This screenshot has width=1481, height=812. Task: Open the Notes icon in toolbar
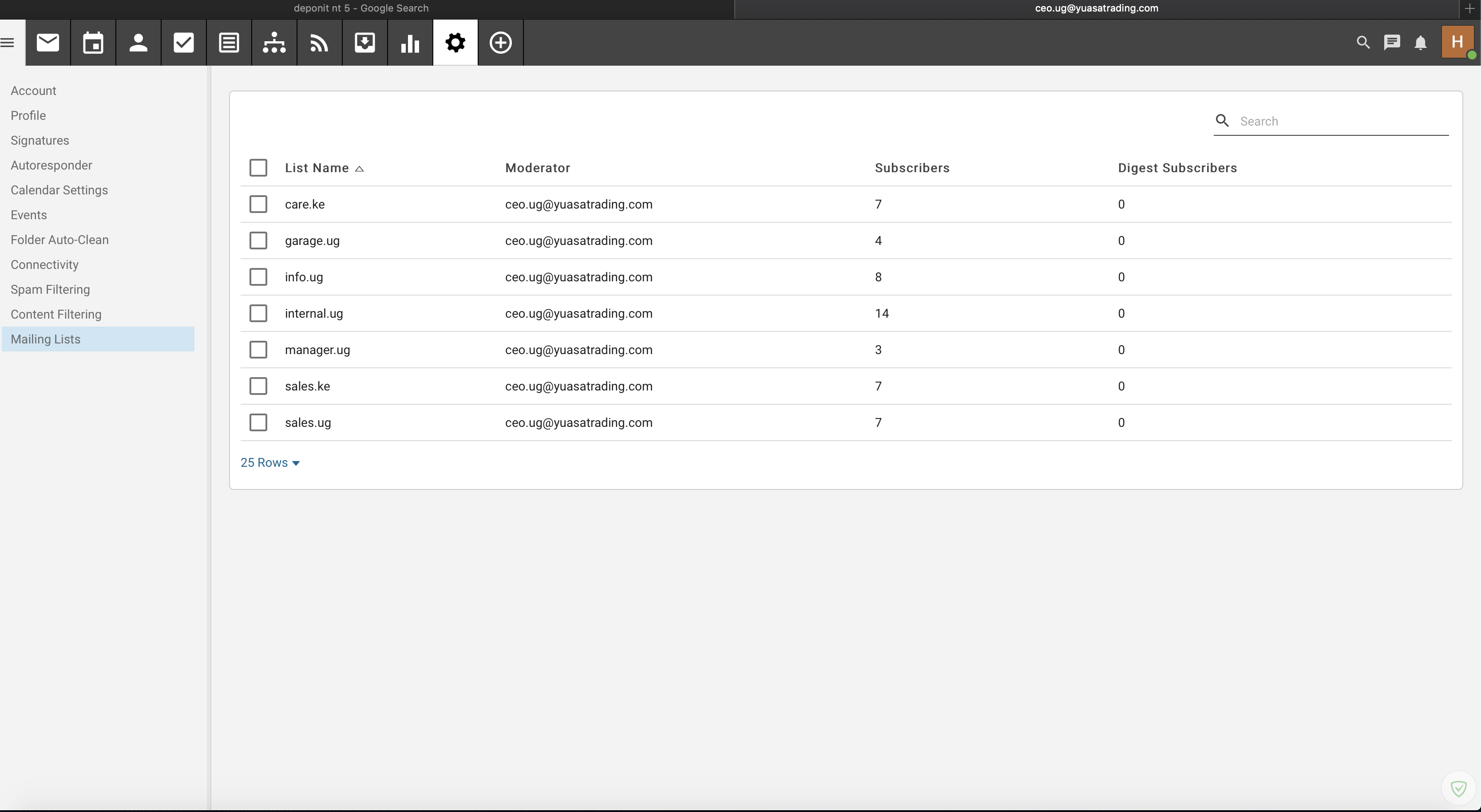(x=229, y=43)
